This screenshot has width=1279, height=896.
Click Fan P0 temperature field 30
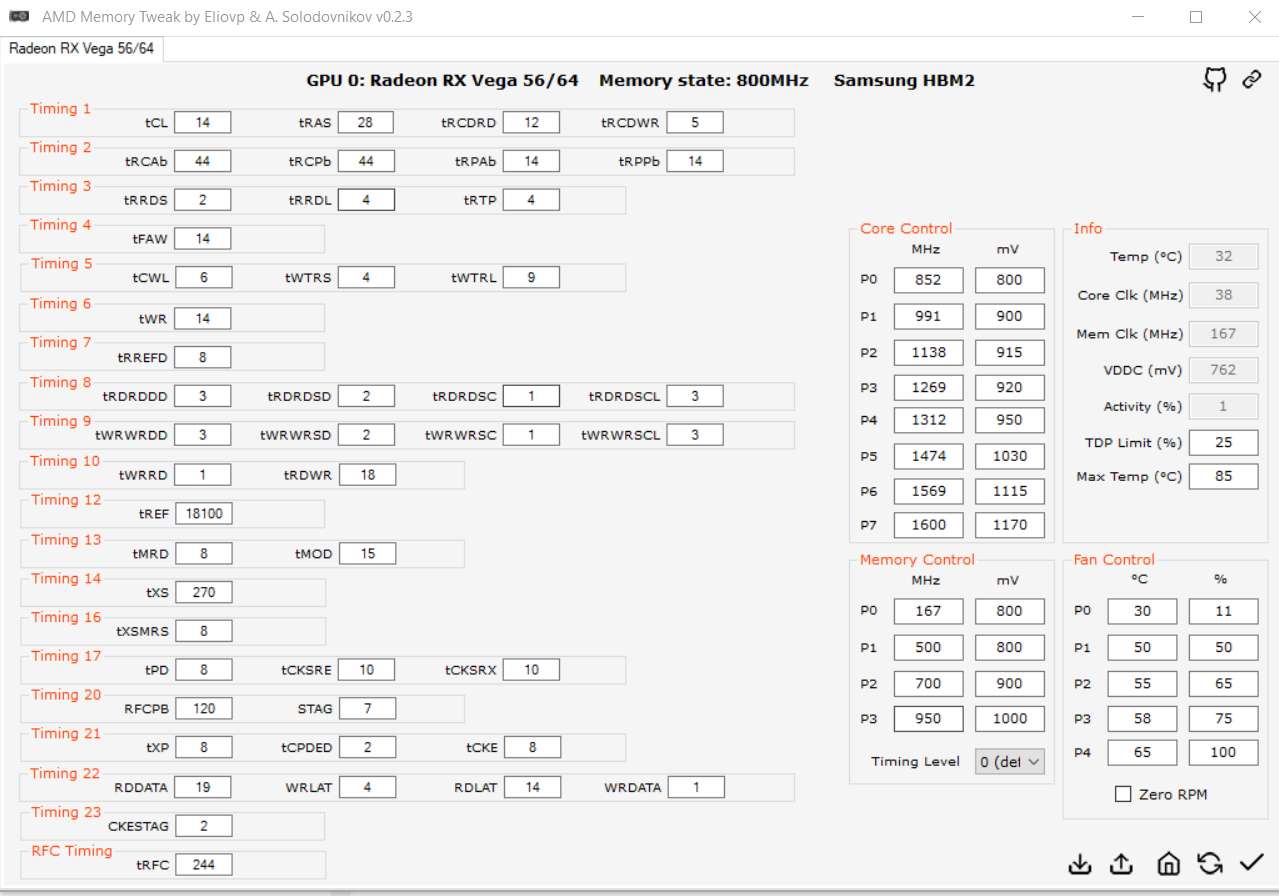1142,611
